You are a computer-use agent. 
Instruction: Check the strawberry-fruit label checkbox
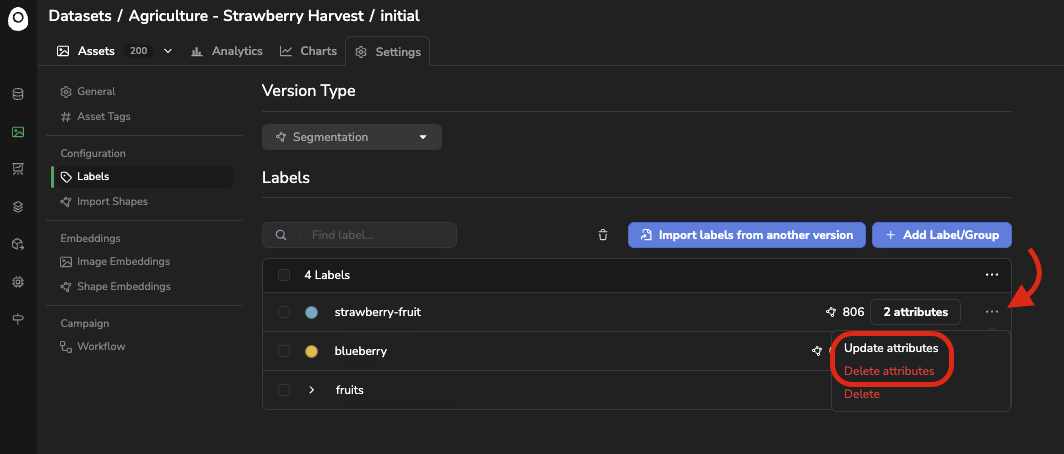click(x=284, y=312)
